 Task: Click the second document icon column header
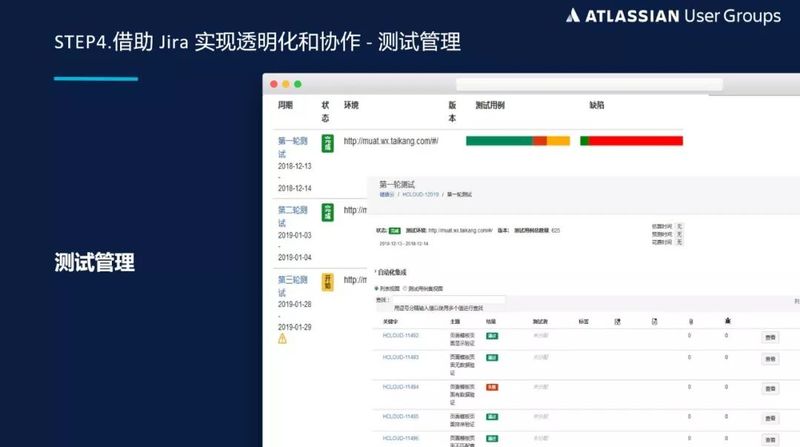(655, 321)
